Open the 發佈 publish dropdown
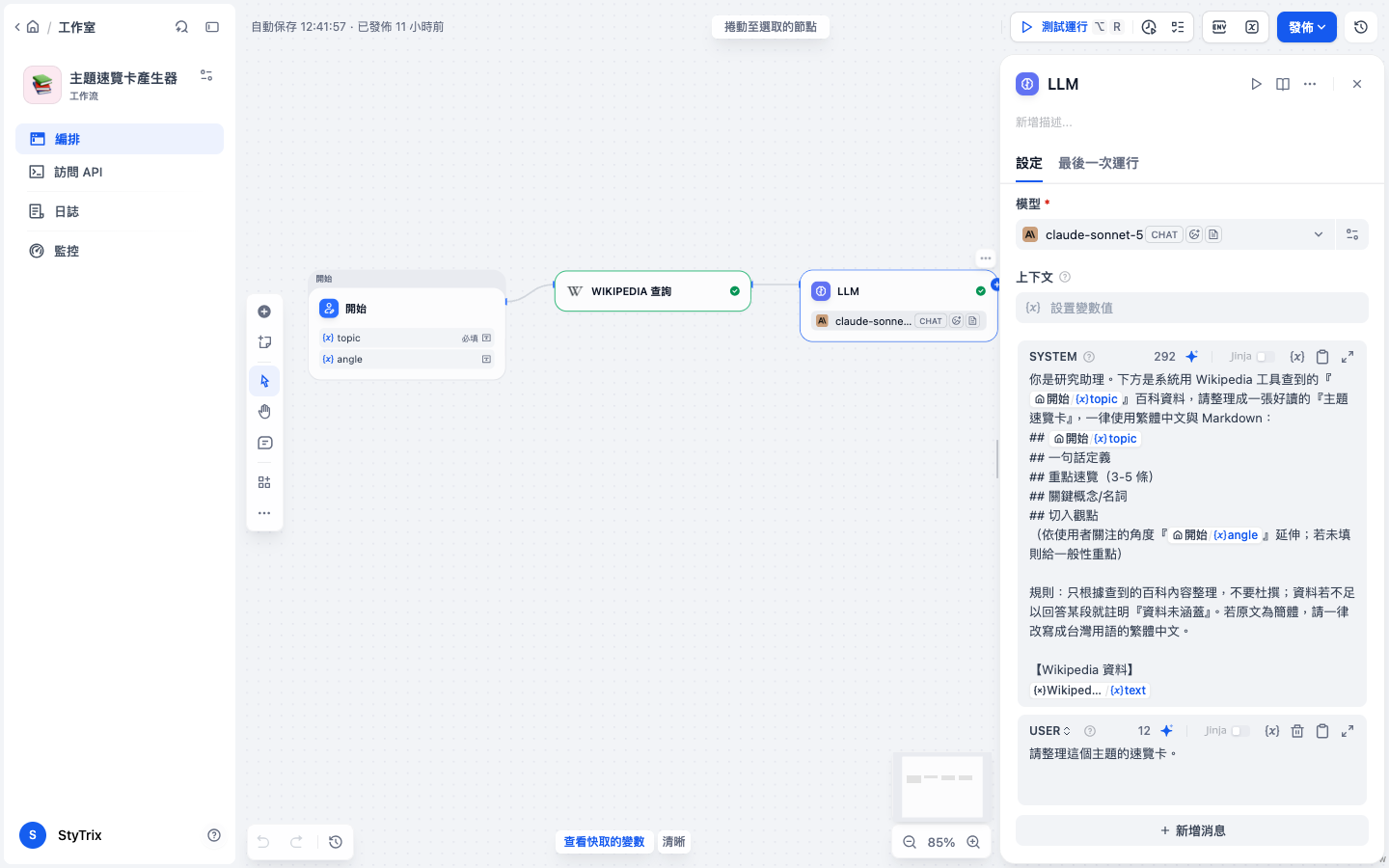Viewport: 1389px width, 868px height. (x=1306, y=27)
